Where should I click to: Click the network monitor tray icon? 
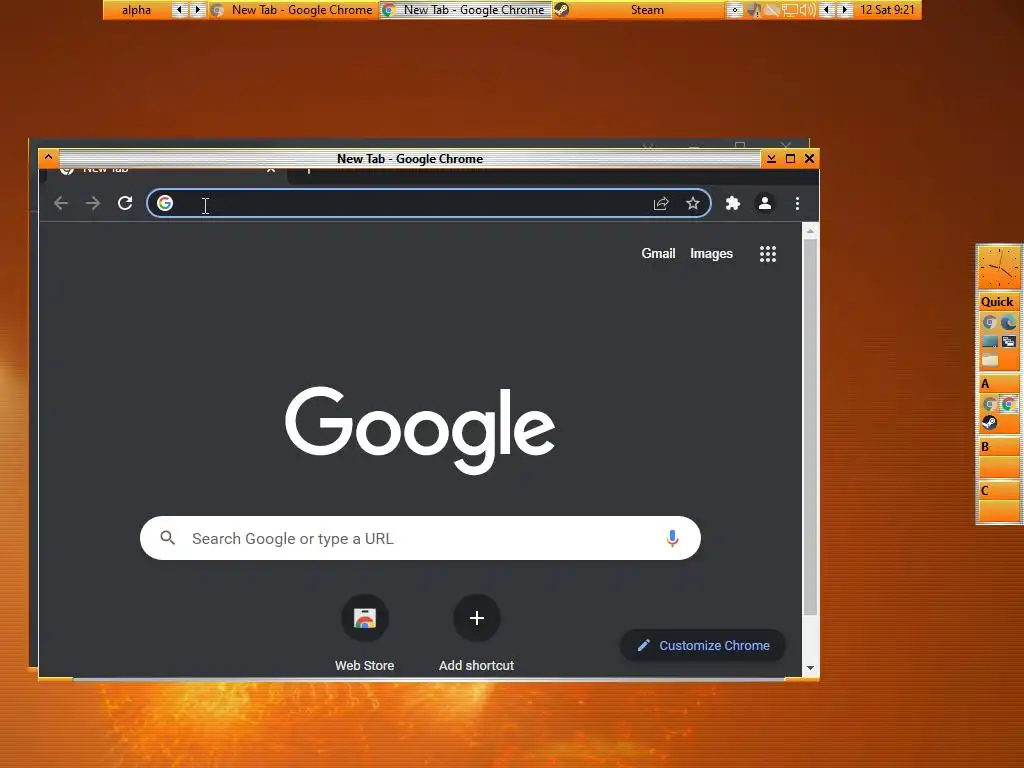click(x=790, y=10)
